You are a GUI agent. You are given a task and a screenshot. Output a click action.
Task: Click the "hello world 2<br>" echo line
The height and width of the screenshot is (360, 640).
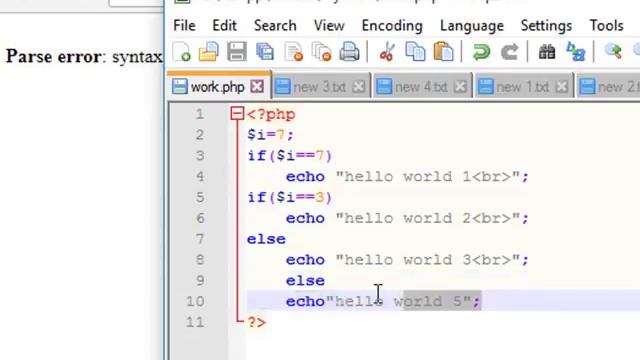coord(407,218)
